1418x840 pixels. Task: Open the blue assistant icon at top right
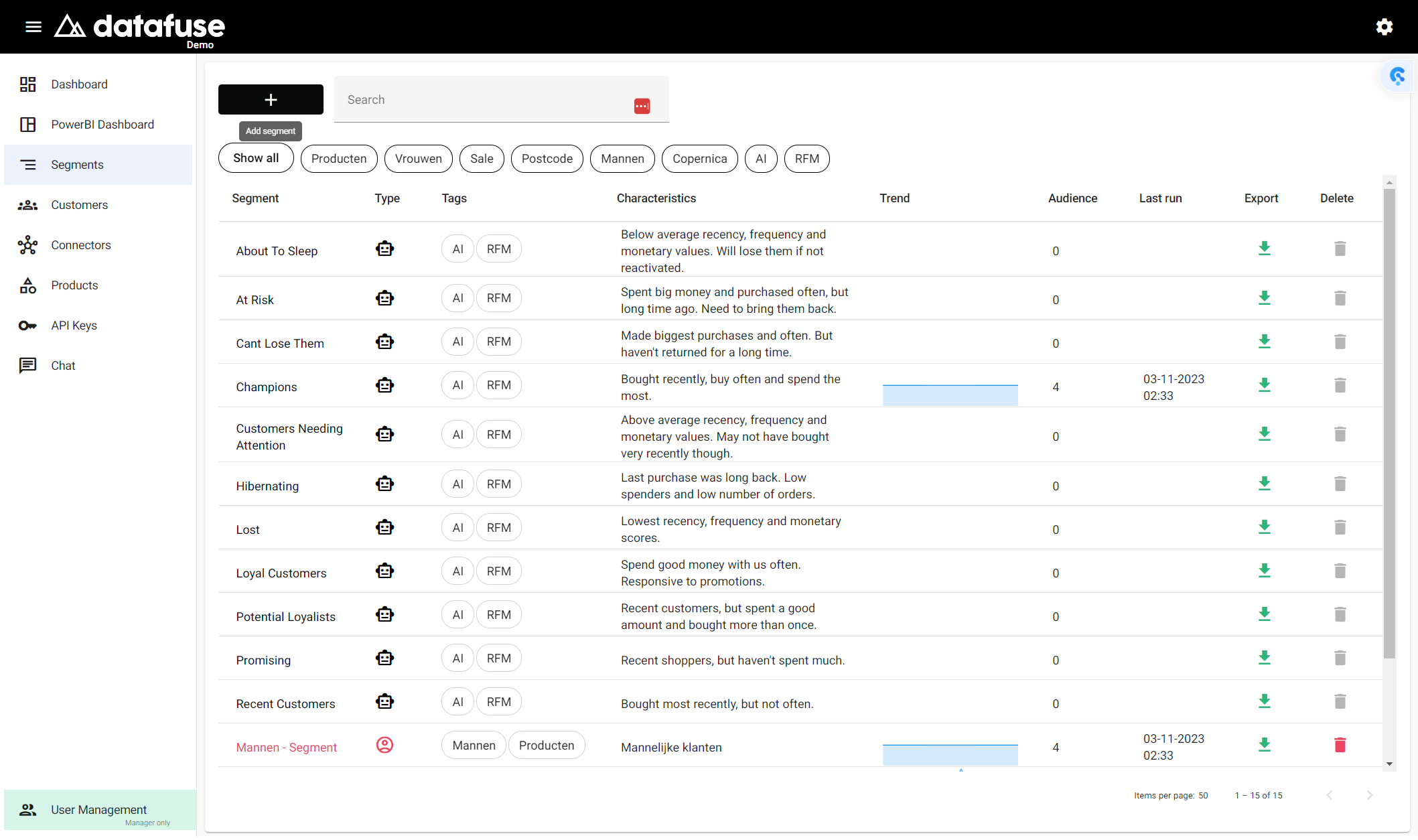[x=1397, y=76]
